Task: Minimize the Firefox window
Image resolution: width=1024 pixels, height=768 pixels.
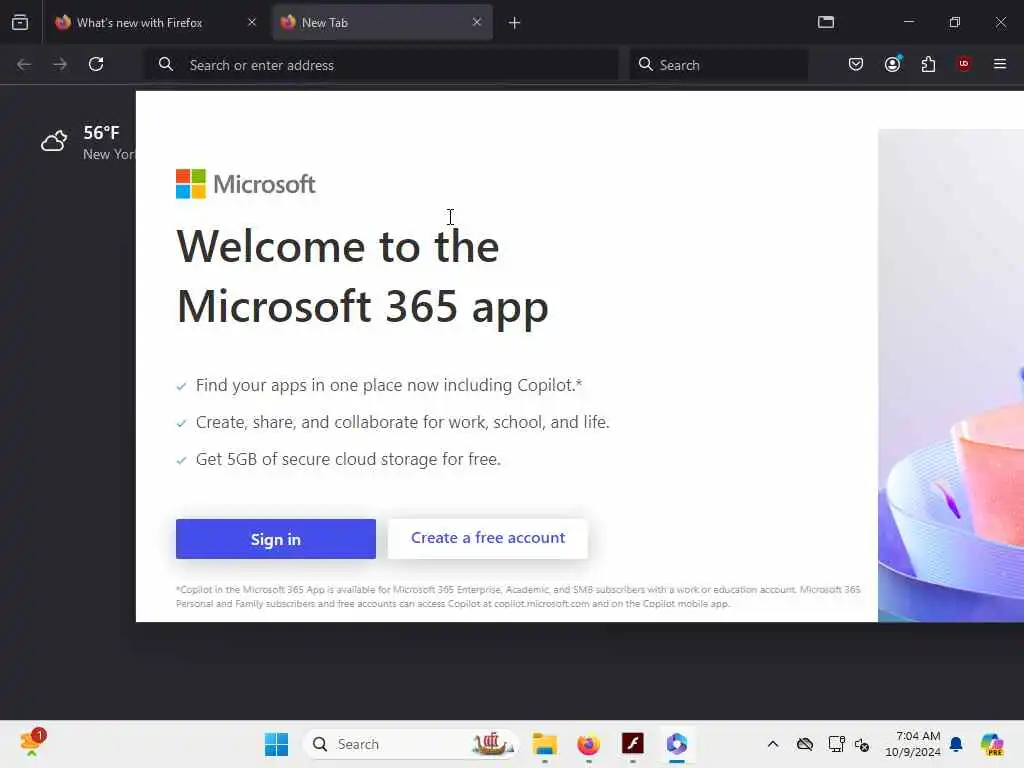Action: [908, 22]
